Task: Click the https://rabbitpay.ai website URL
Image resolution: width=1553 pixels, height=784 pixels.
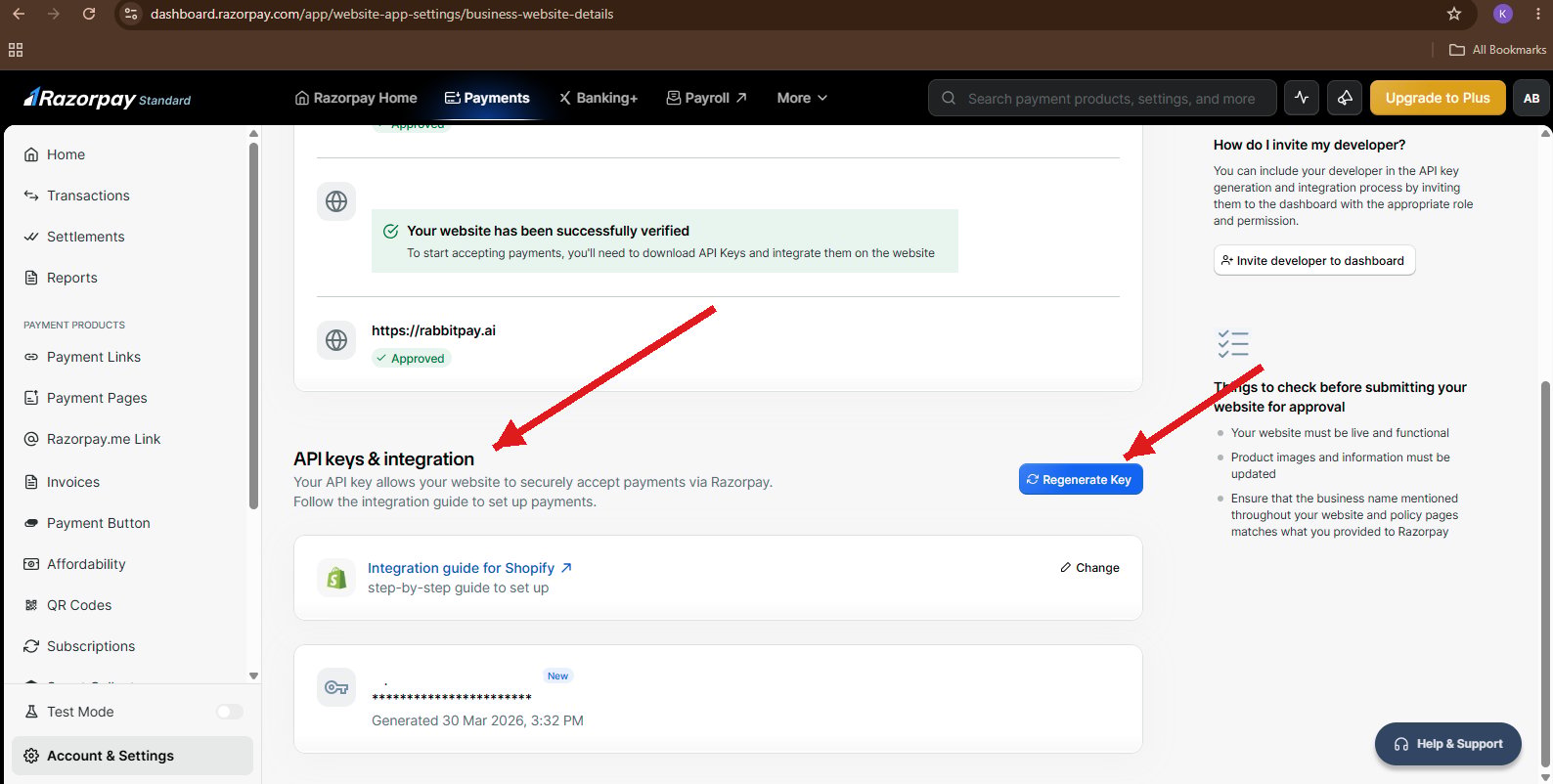Action: coord(433,330)
